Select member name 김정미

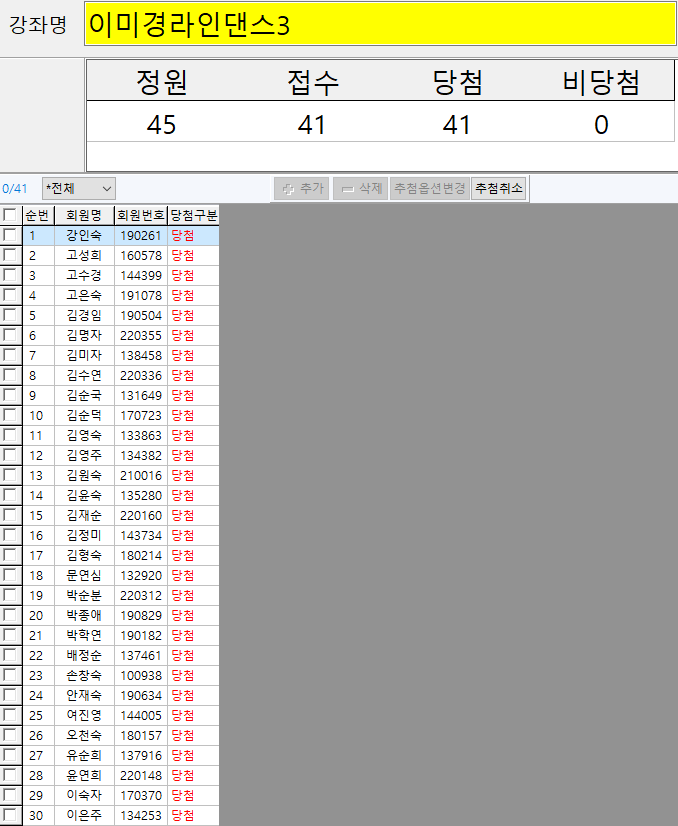click(84, 536)
